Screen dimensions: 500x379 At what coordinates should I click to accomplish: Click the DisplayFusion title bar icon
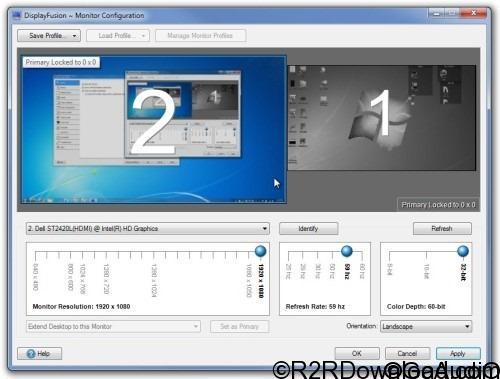click(x=16, y=16)
